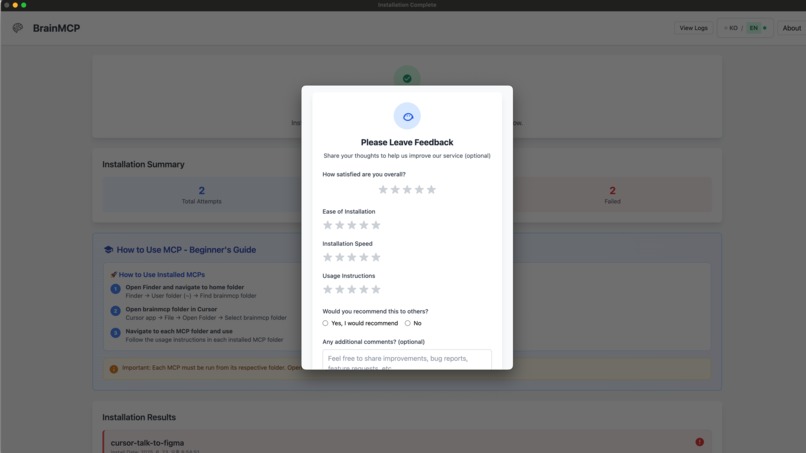Give Ease of Installation two stars
Viewport: 806px width, 453px height.
click(x=340, y=225)
